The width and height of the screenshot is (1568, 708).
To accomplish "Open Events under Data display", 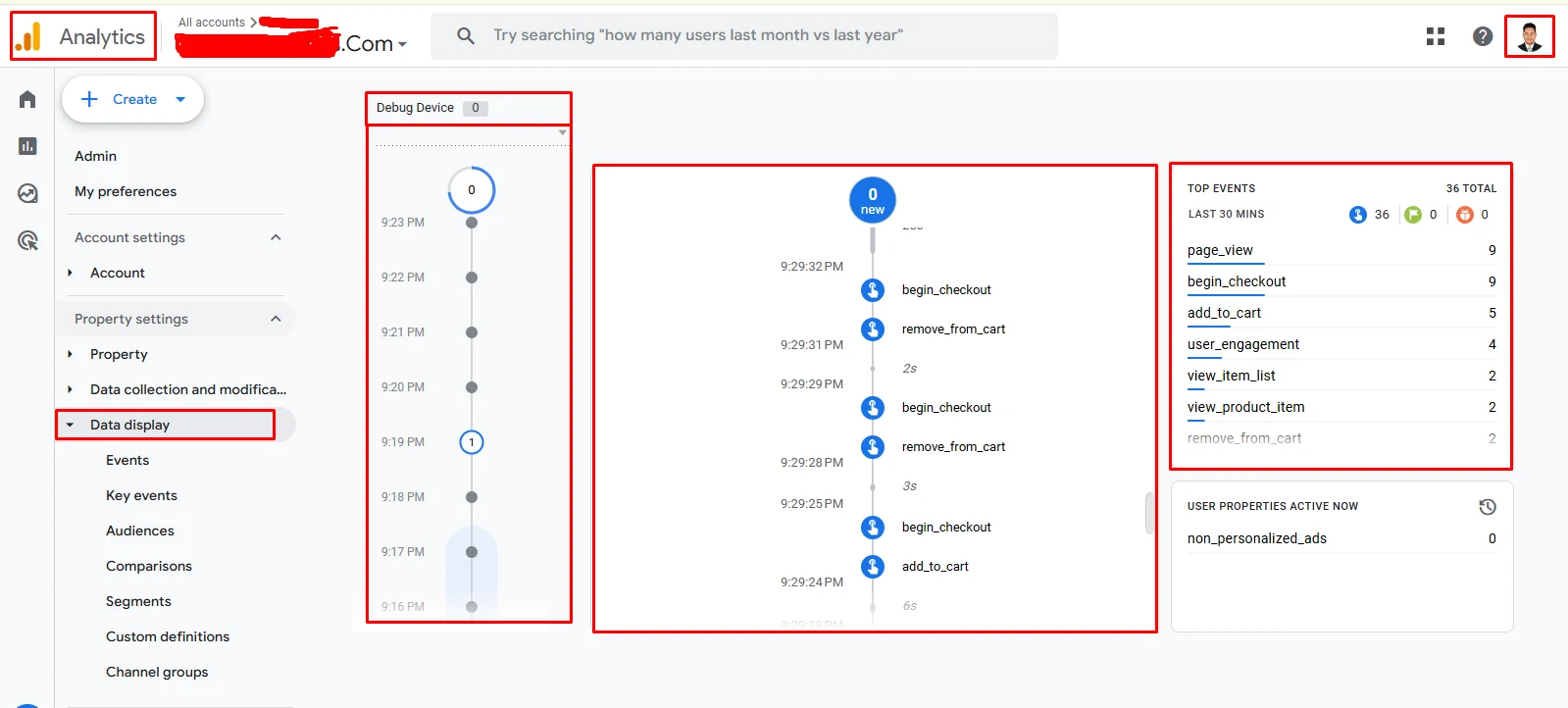I will tap(127, 460).
